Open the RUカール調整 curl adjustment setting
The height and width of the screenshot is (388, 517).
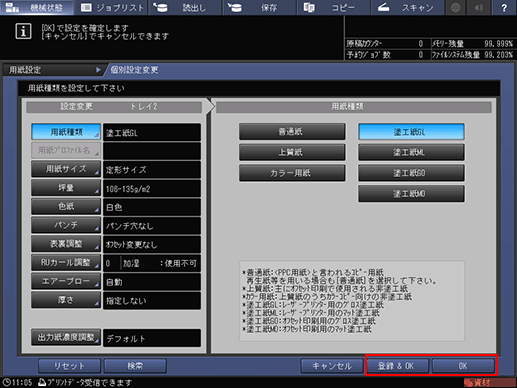pyautogui.click(x=66, y=262)
